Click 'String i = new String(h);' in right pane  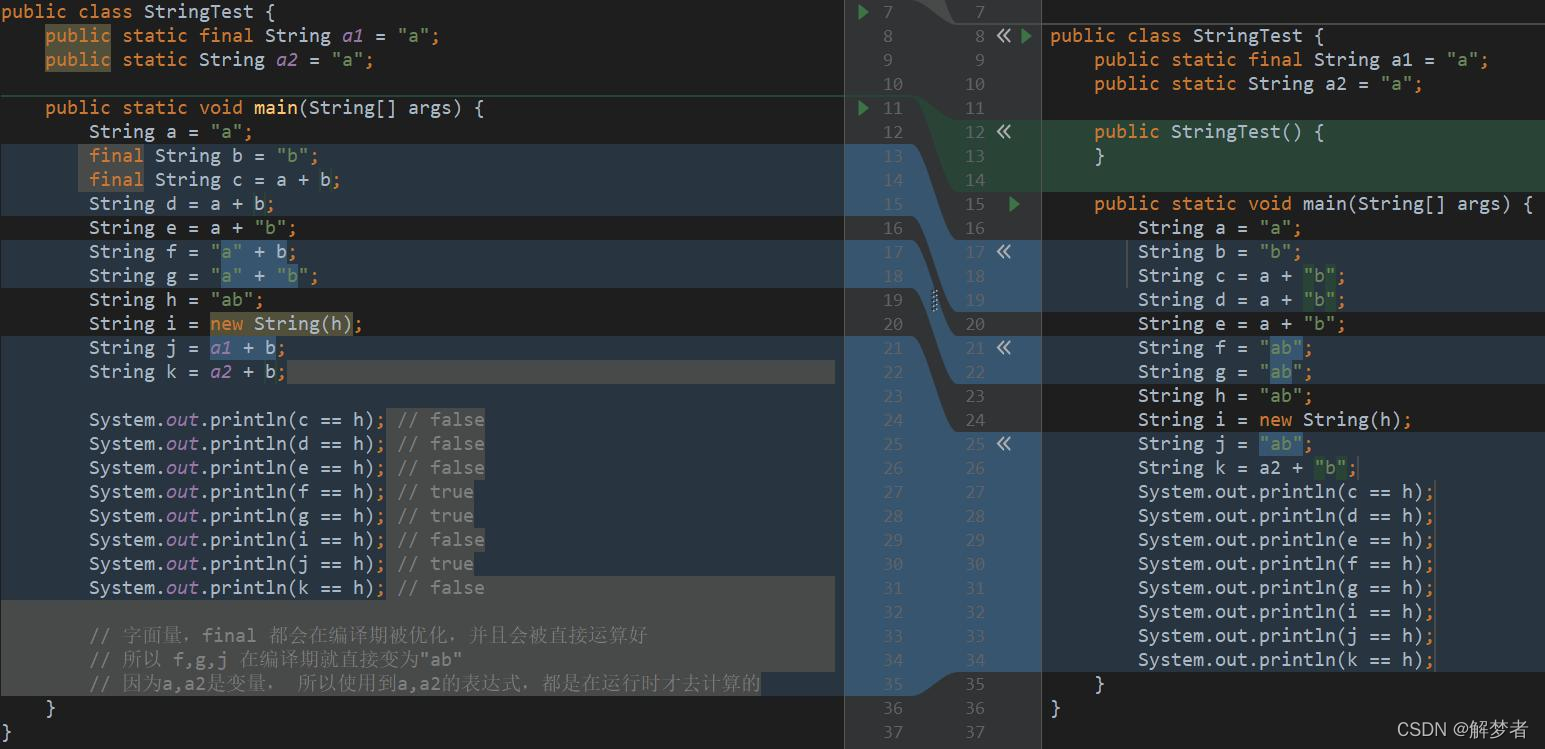coord(1275,420)
